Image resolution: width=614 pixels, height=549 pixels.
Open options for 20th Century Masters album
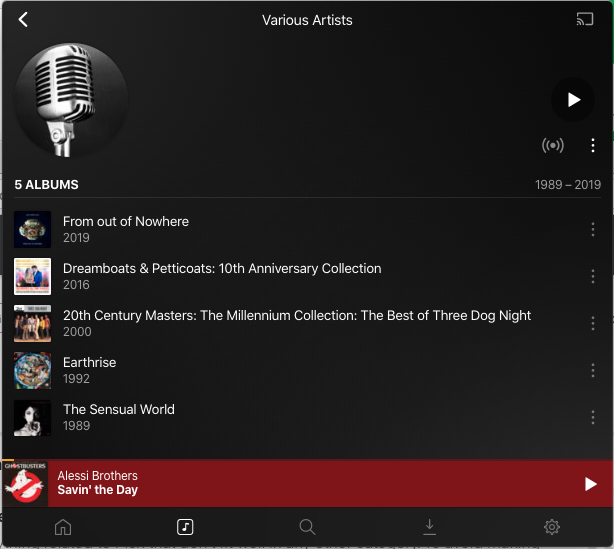tap(593, 323)
